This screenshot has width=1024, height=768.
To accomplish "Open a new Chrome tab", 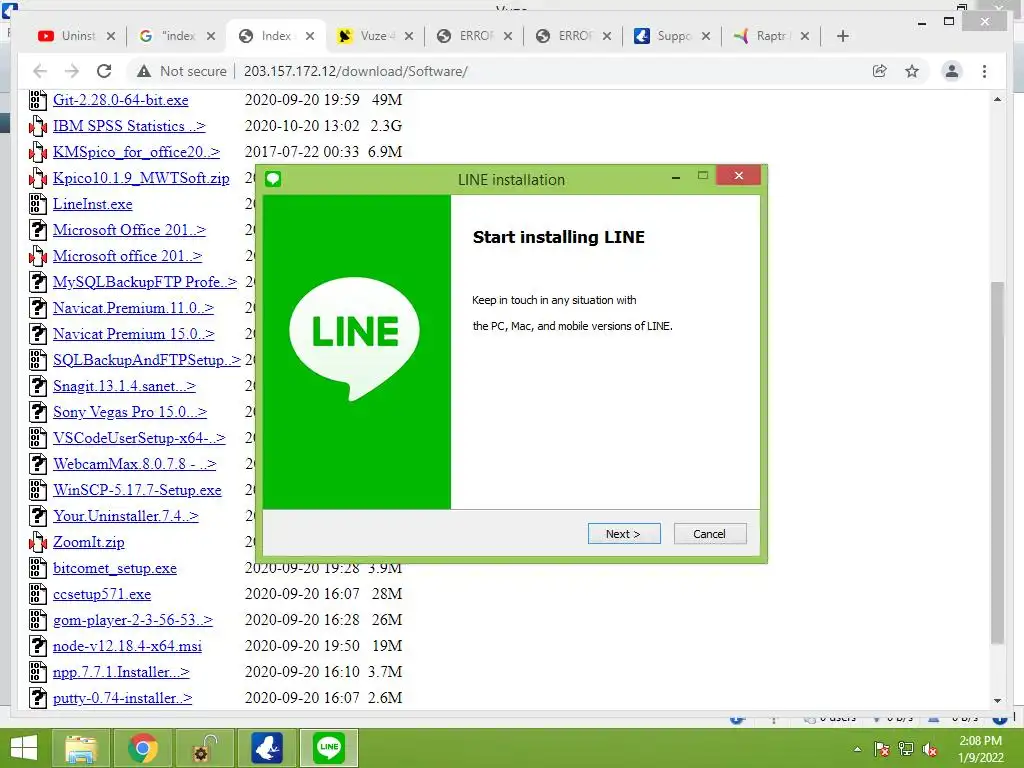I will point(842,36).
